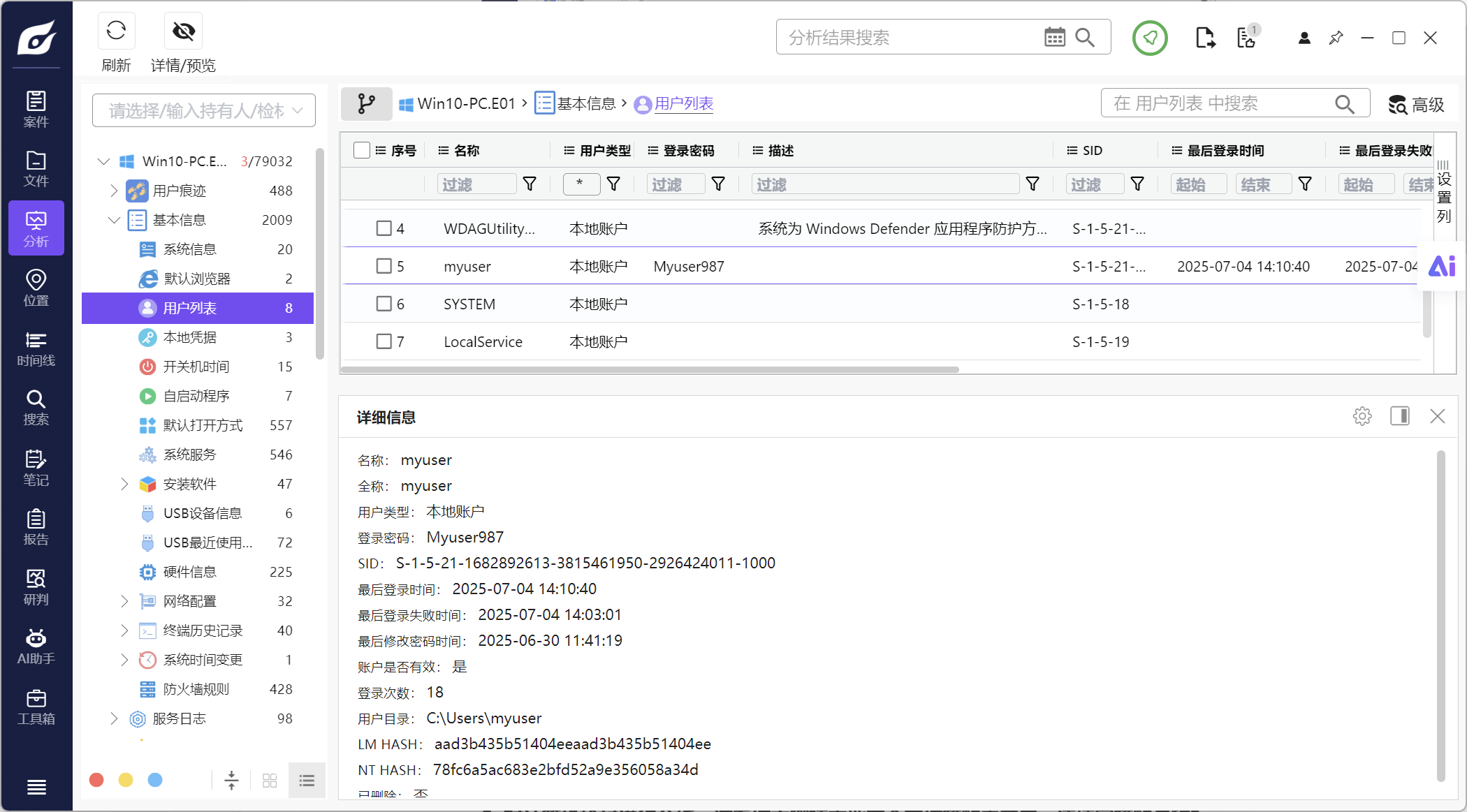
Task: Open the 位置 sidebar section
Action: pos(36,288)
